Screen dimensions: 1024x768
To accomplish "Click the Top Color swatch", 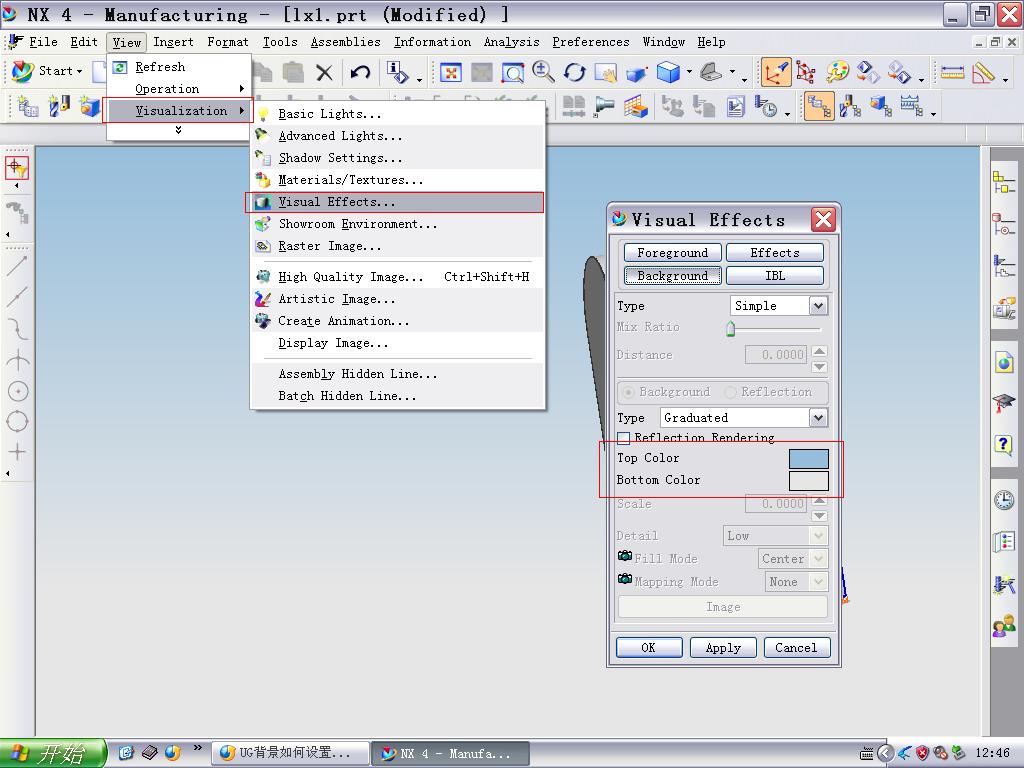I will pos(808,458).
